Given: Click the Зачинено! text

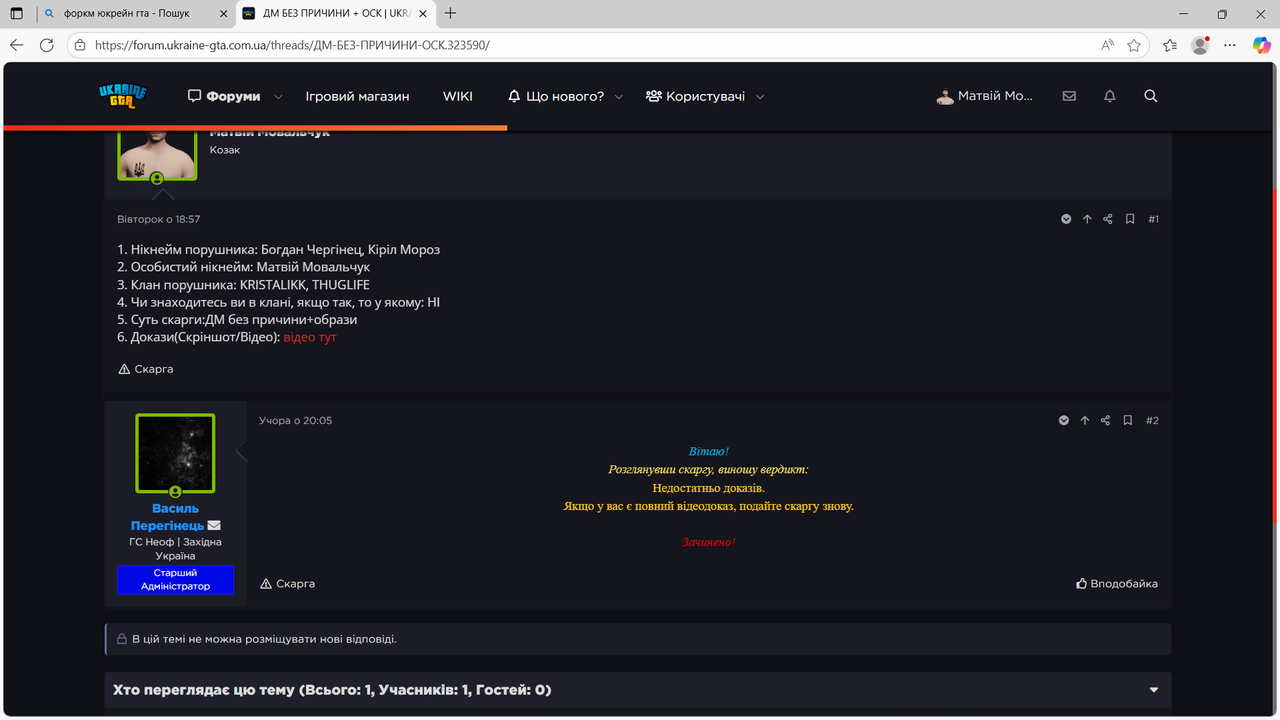Looking at the screenshot, I should [709, 542].
